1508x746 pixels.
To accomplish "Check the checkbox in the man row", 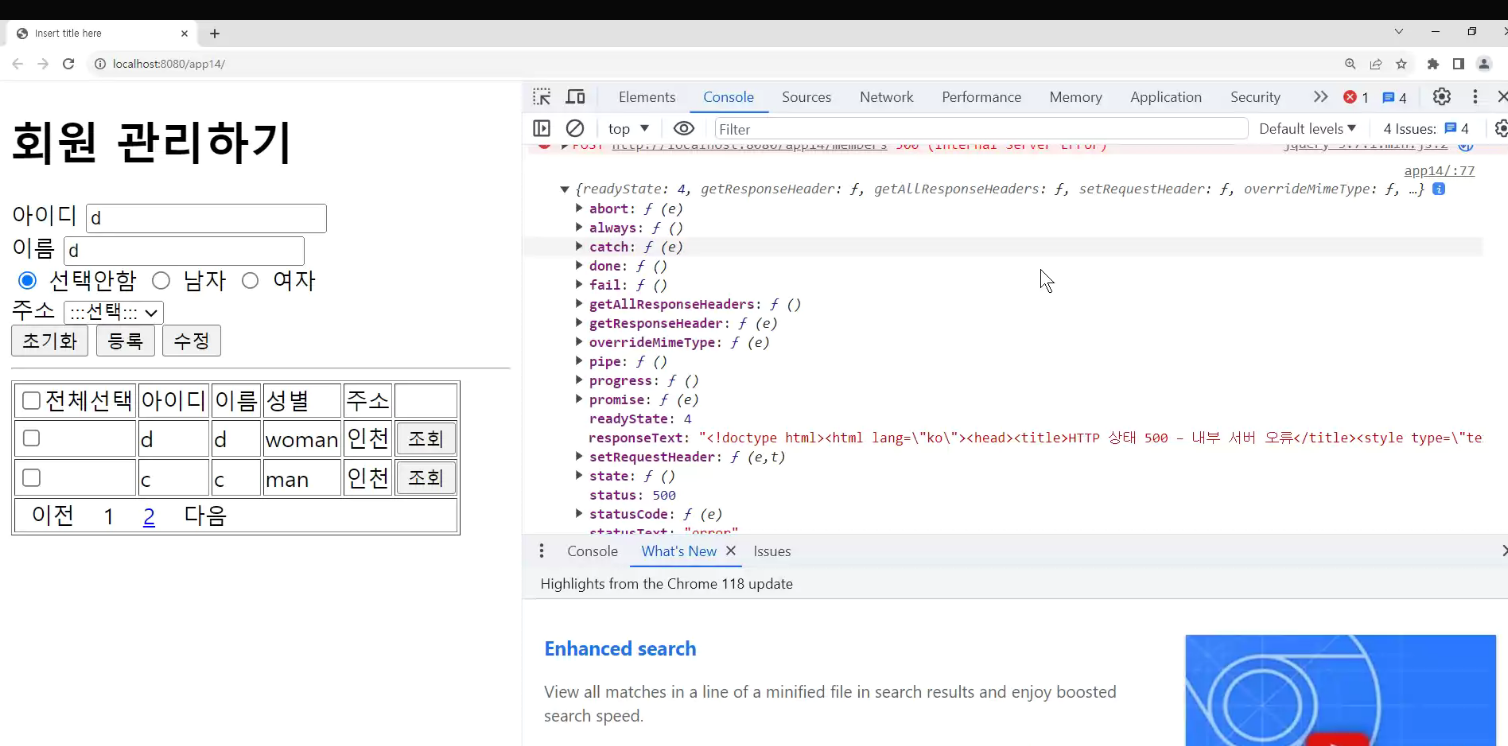I will coord(31,478).
